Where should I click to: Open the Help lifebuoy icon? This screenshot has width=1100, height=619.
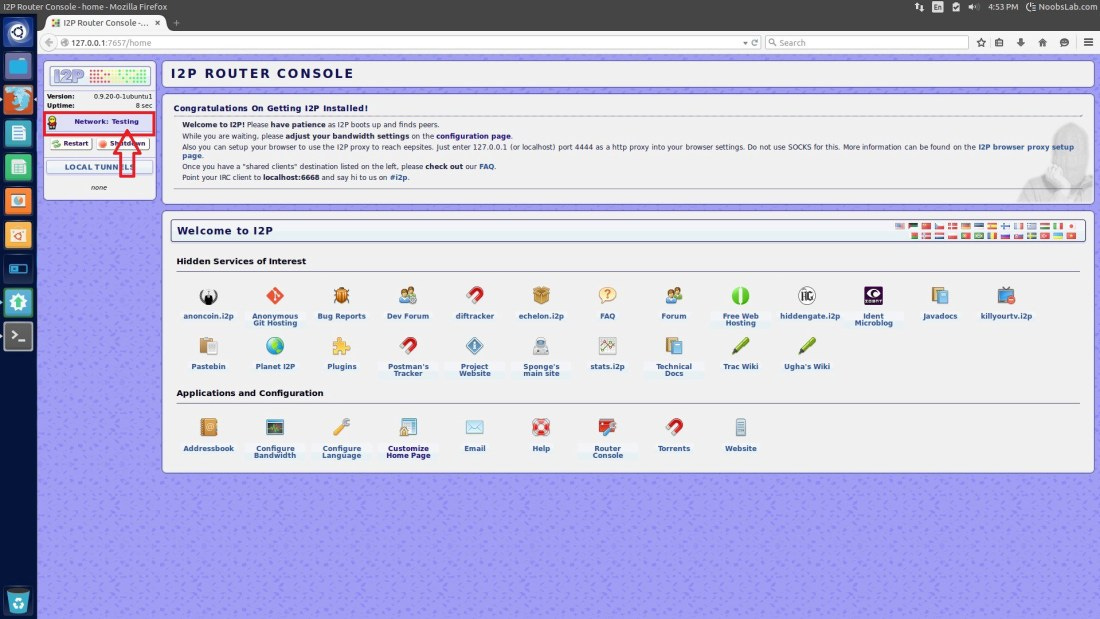541,428
